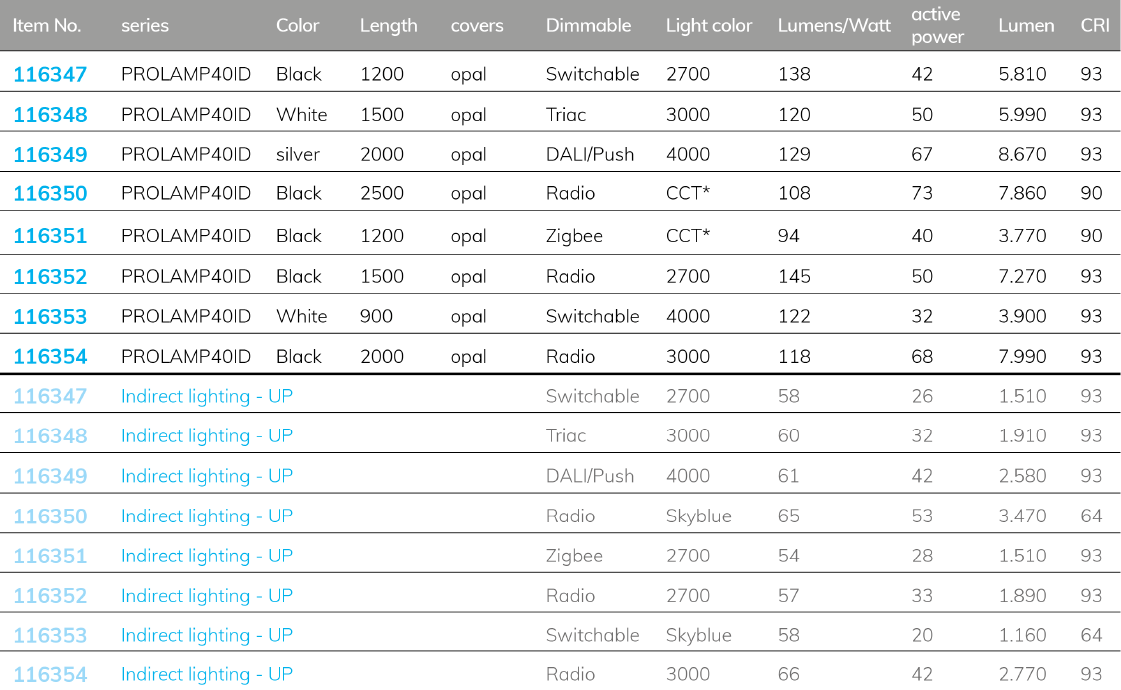The height and width of the screenshot is (690, 1121).
Task: Click the 8.670 lumen value
Action: point(1022,155)
